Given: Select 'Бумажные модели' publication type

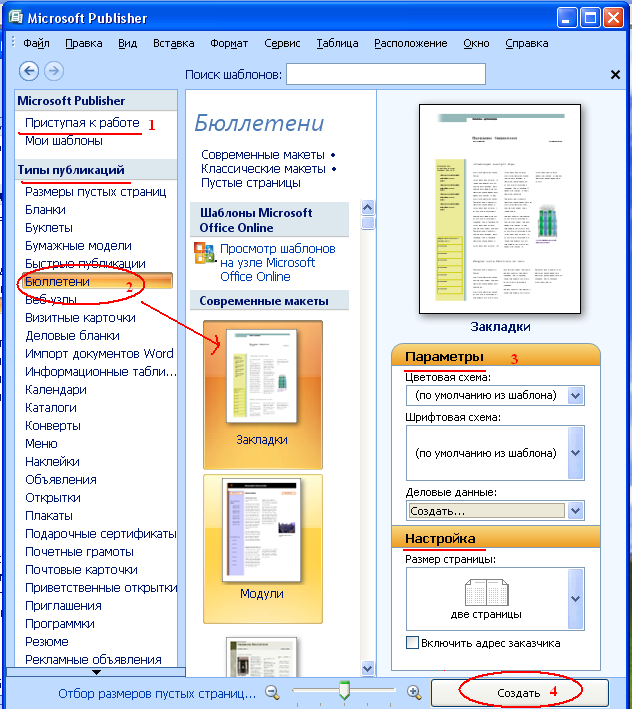Looking at the screenshot, I should [x=78, y=246].
